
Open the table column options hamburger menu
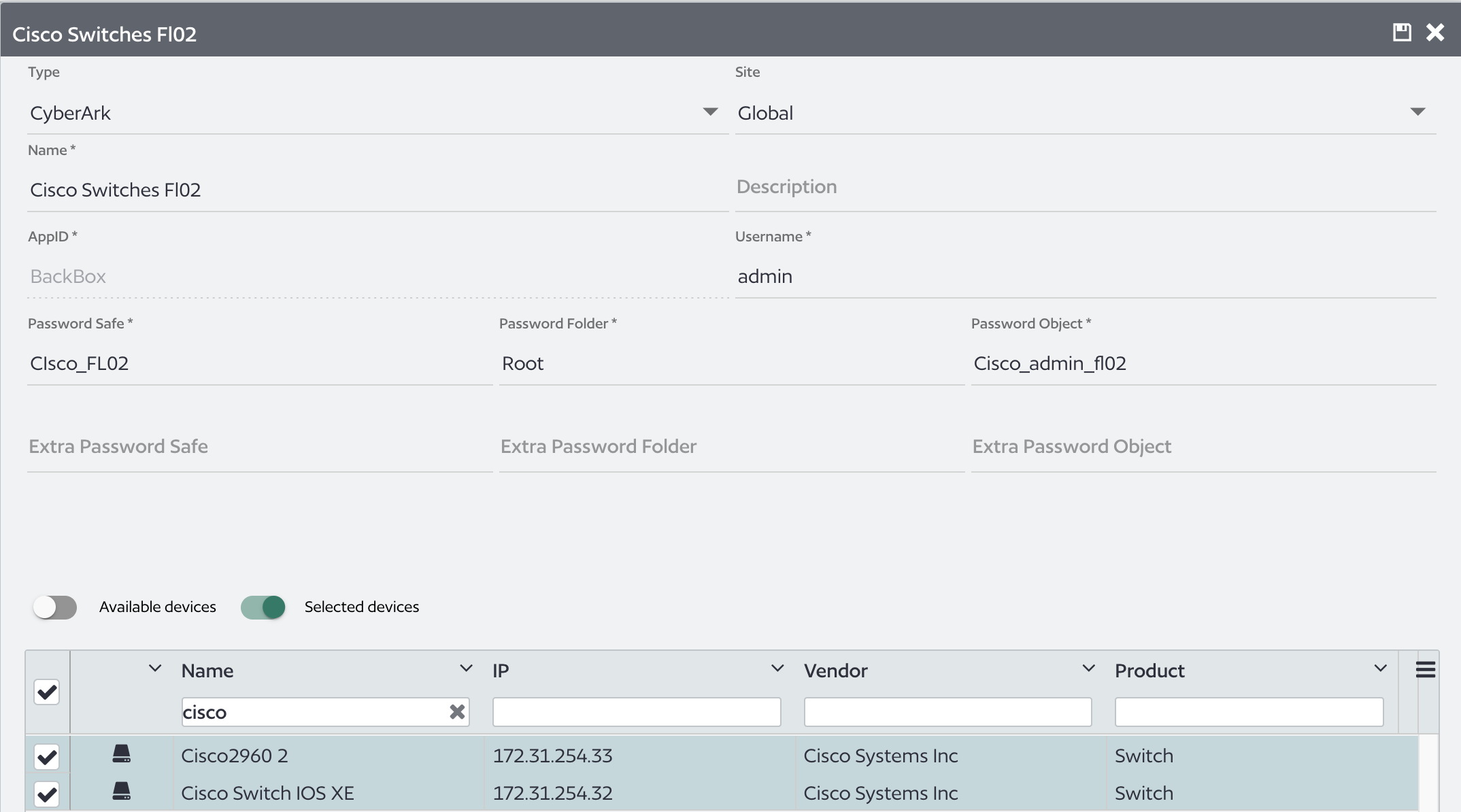click(x=1426, y=669)
